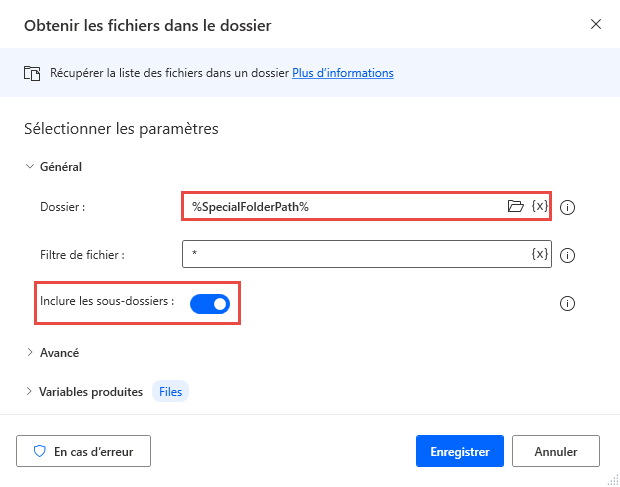Screen dimensions: 620x487
Task: Click the Enregistrer button
Action: [459, 451]
